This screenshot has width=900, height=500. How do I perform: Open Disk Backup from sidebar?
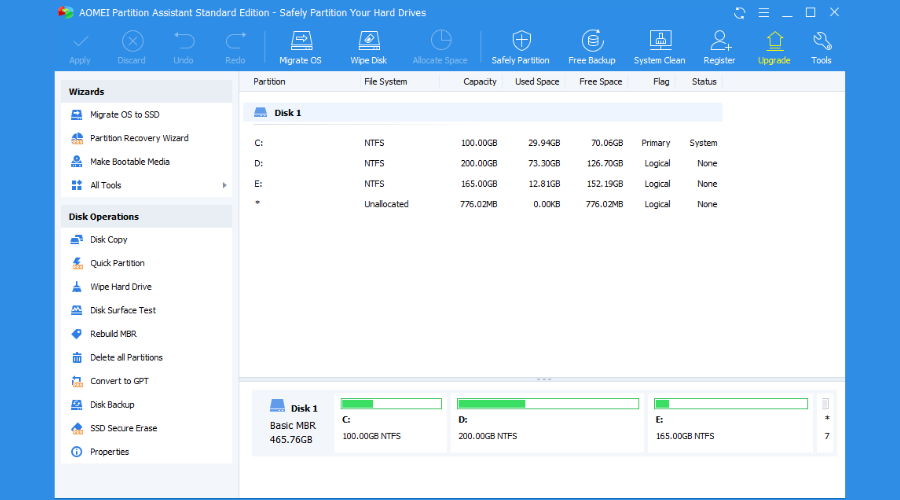tap(112, 405)
